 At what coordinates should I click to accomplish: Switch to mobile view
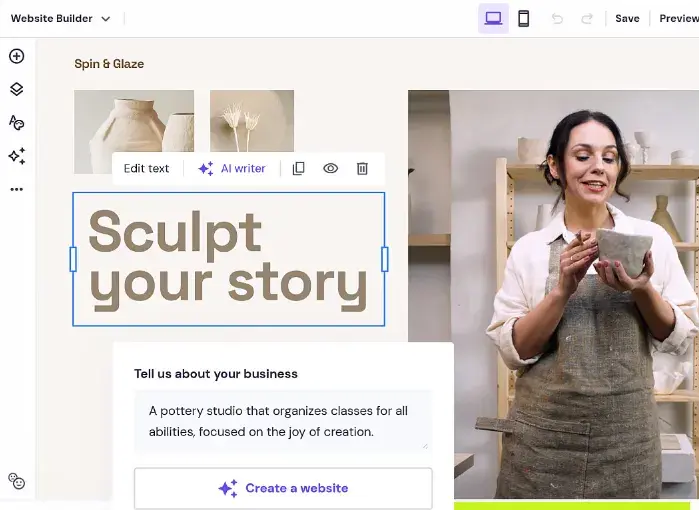[x=523, y=18]
